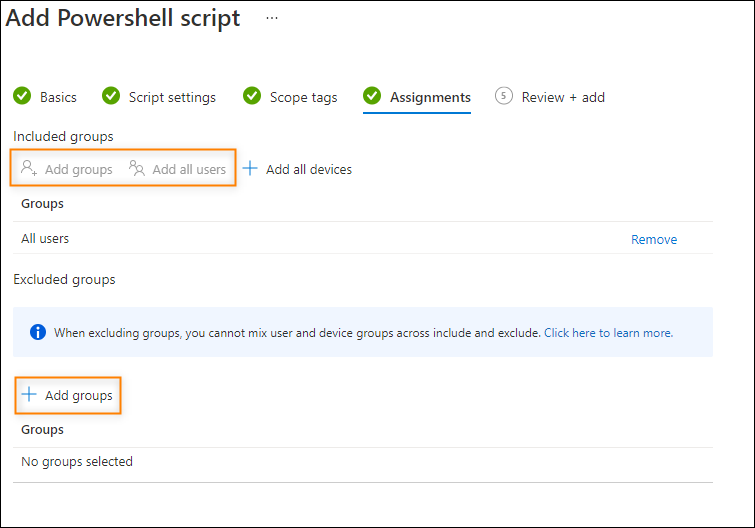
Task: Click the plus icon beside Add all devices
Action: tap(250, 168)
